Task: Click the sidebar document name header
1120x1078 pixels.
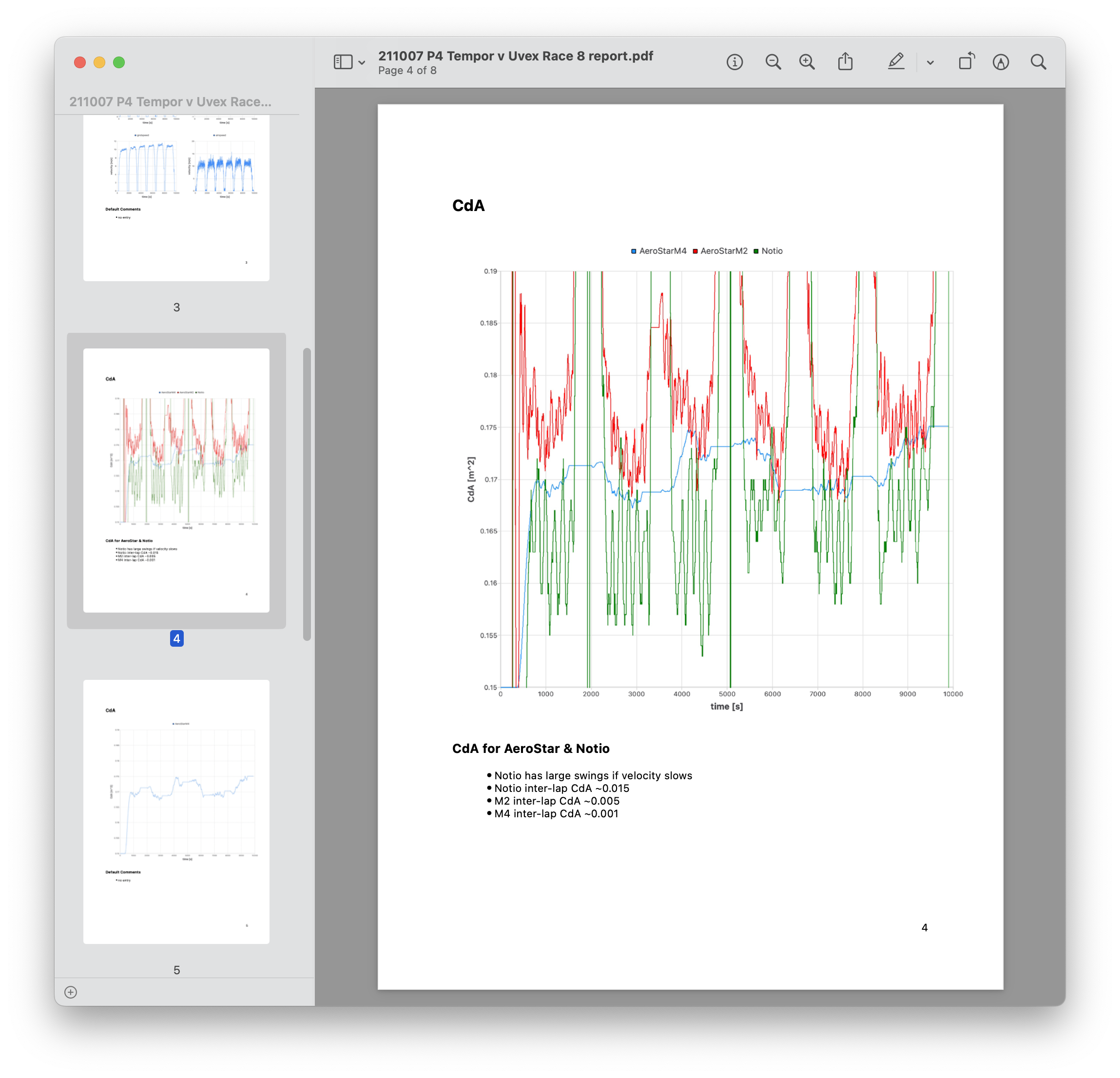Action: click(x=170, y=102)
